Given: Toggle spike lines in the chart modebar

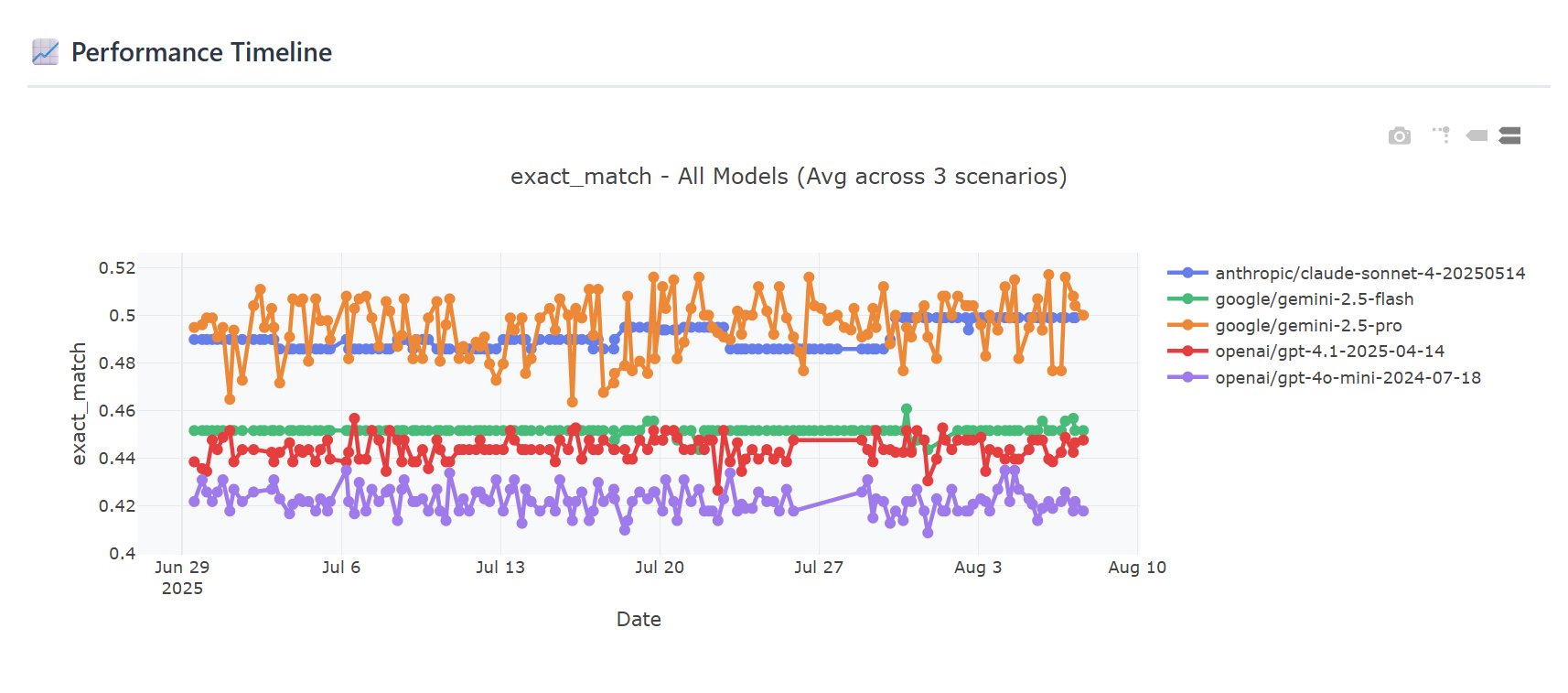Looking at the screenshot, I should tap(1441, 135).
